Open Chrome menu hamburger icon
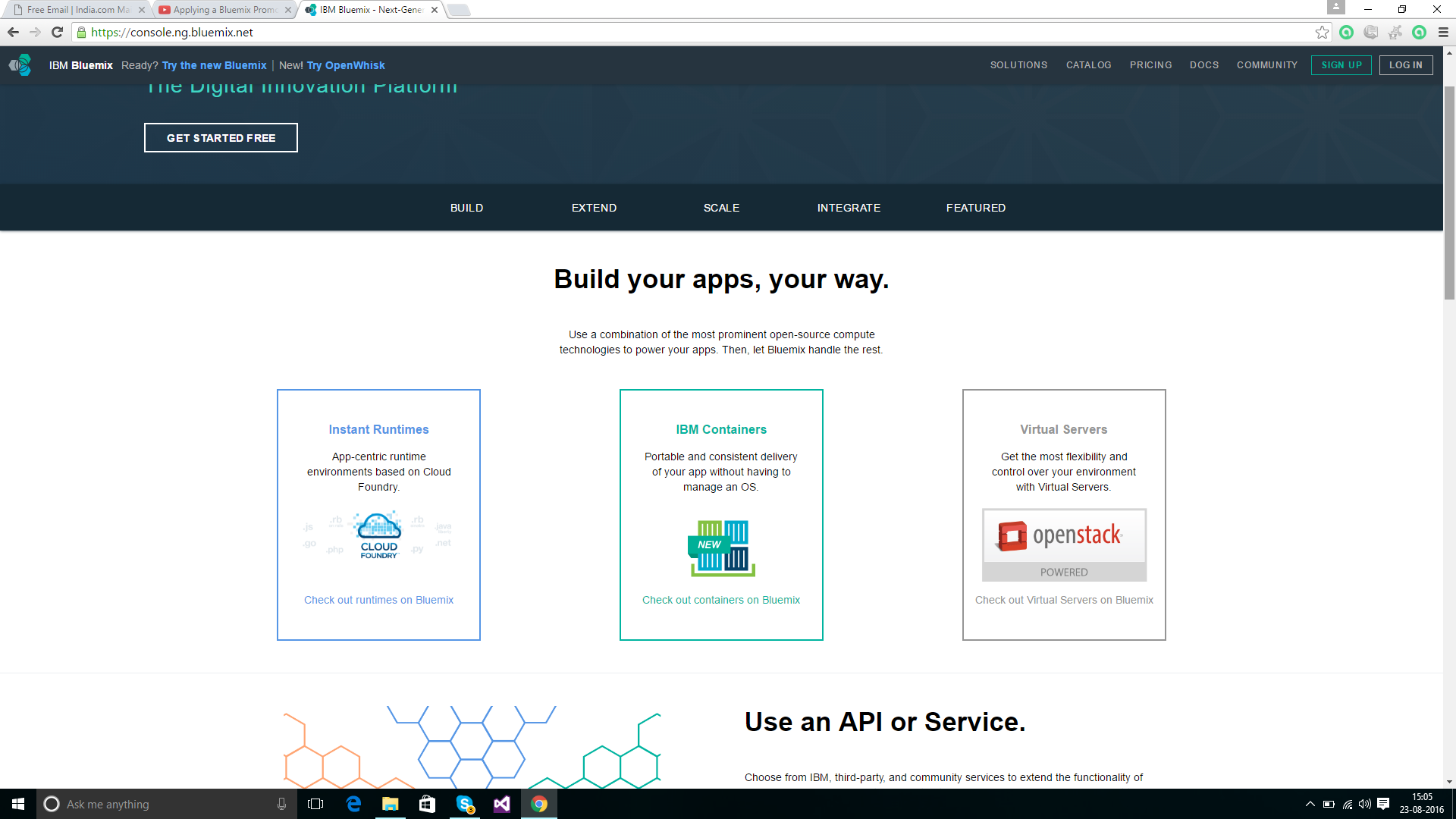This screenshot has width=1456, height=819. point(1443,32)
